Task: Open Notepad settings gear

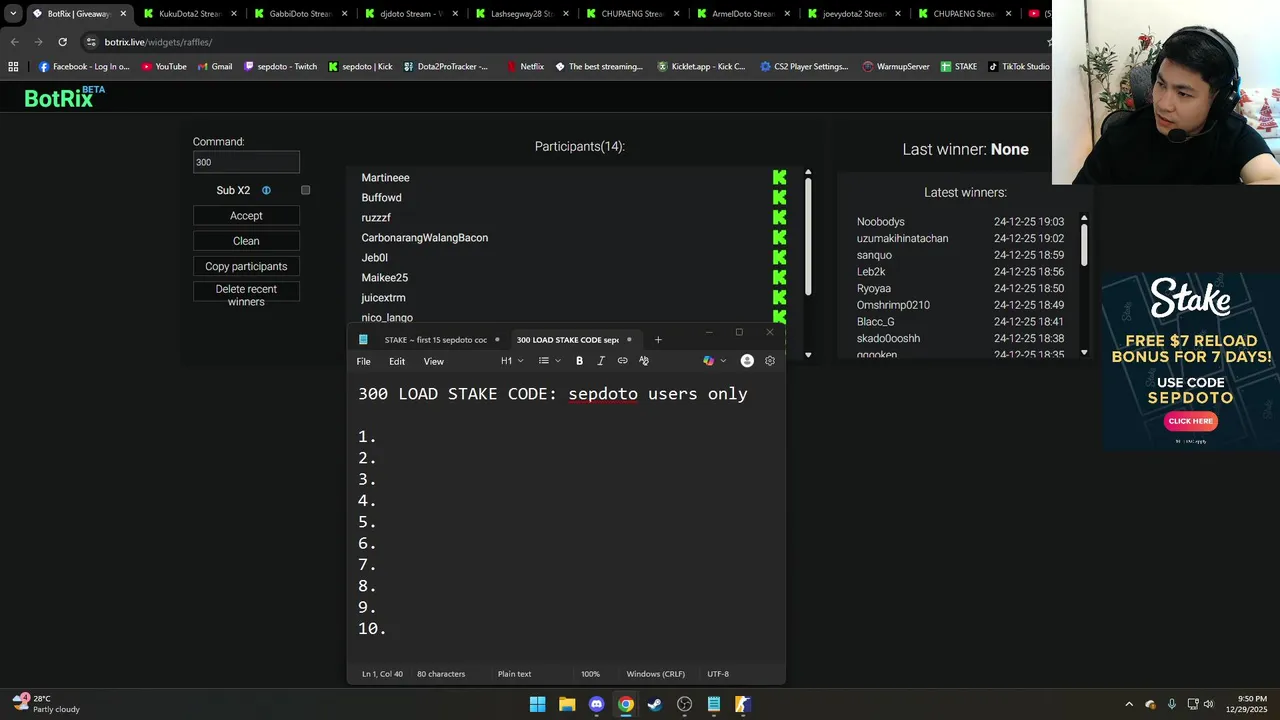Action: click(770, 361)
